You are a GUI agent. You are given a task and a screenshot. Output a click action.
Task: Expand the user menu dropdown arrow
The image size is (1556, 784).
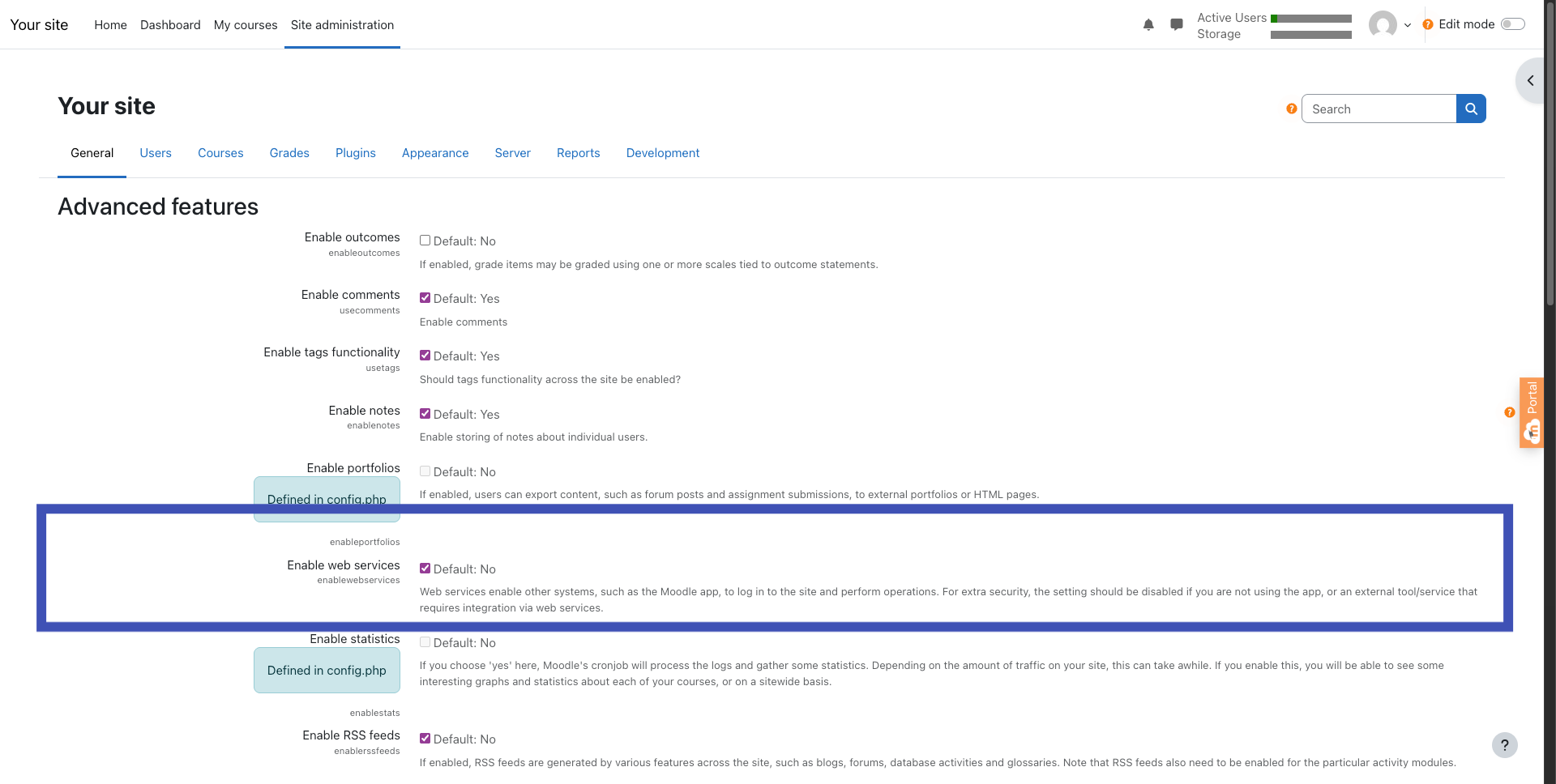[x=1408, y=25]
